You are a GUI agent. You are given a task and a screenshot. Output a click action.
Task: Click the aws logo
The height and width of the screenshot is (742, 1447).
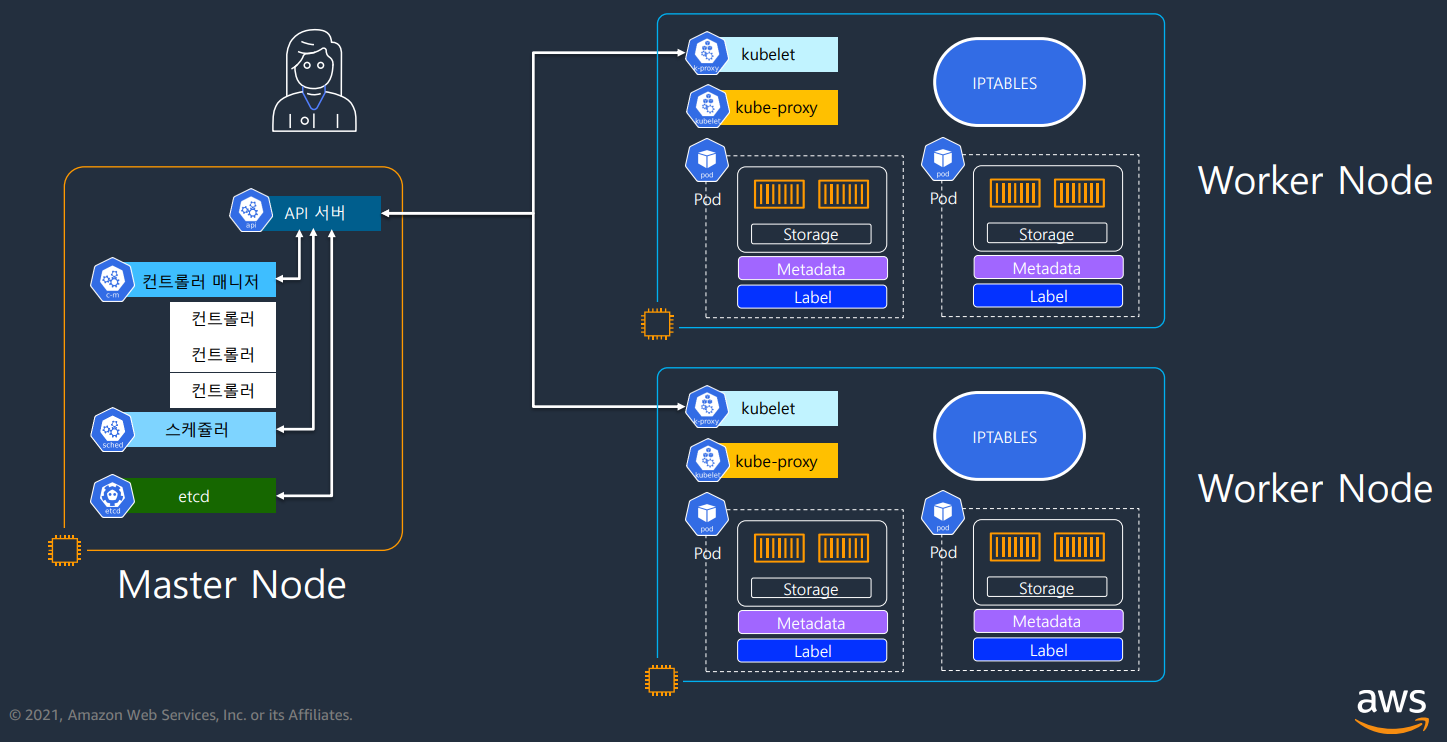coord(1393,710)
